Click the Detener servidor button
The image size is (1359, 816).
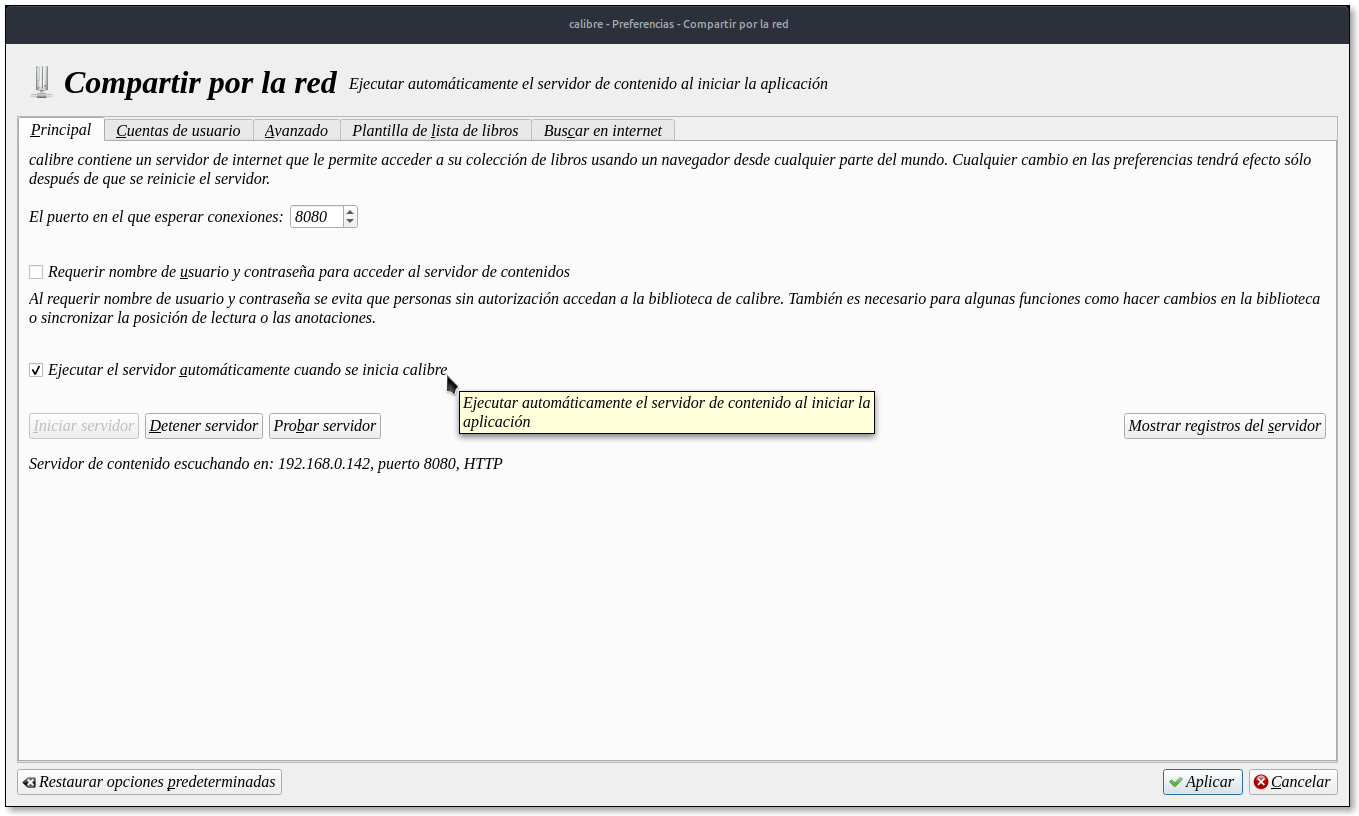tap(204, 426)
